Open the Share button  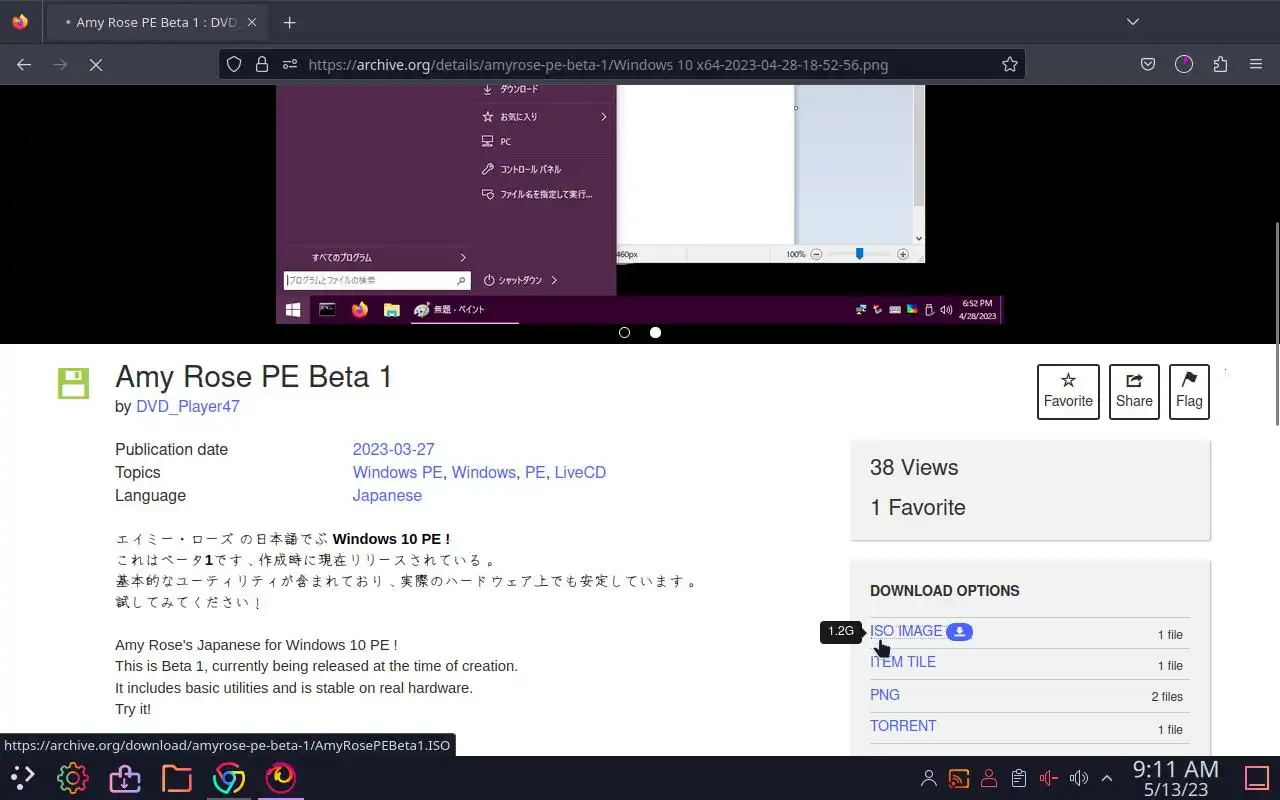(x=1134, y=391)
